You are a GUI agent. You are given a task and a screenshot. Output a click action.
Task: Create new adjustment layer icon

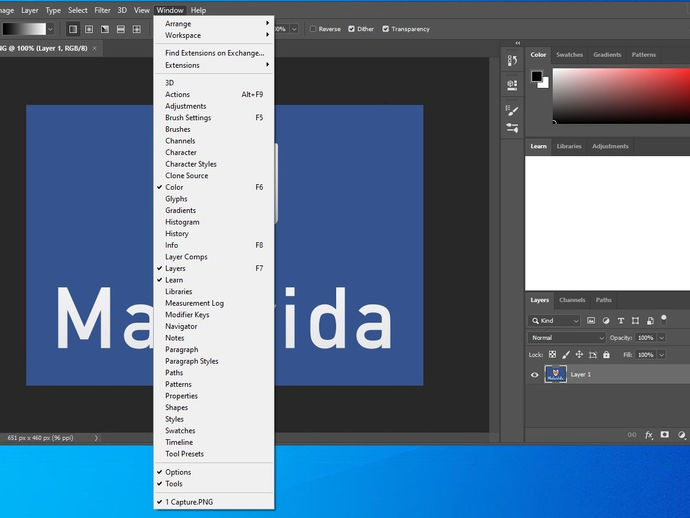pos(681,435)
